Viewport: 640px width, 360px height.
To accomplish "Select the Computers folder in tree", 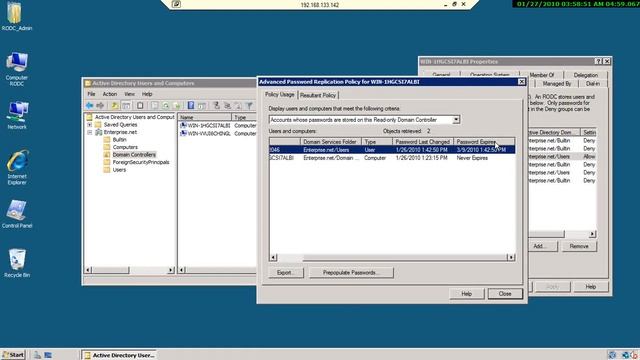I will coord(125,147).
